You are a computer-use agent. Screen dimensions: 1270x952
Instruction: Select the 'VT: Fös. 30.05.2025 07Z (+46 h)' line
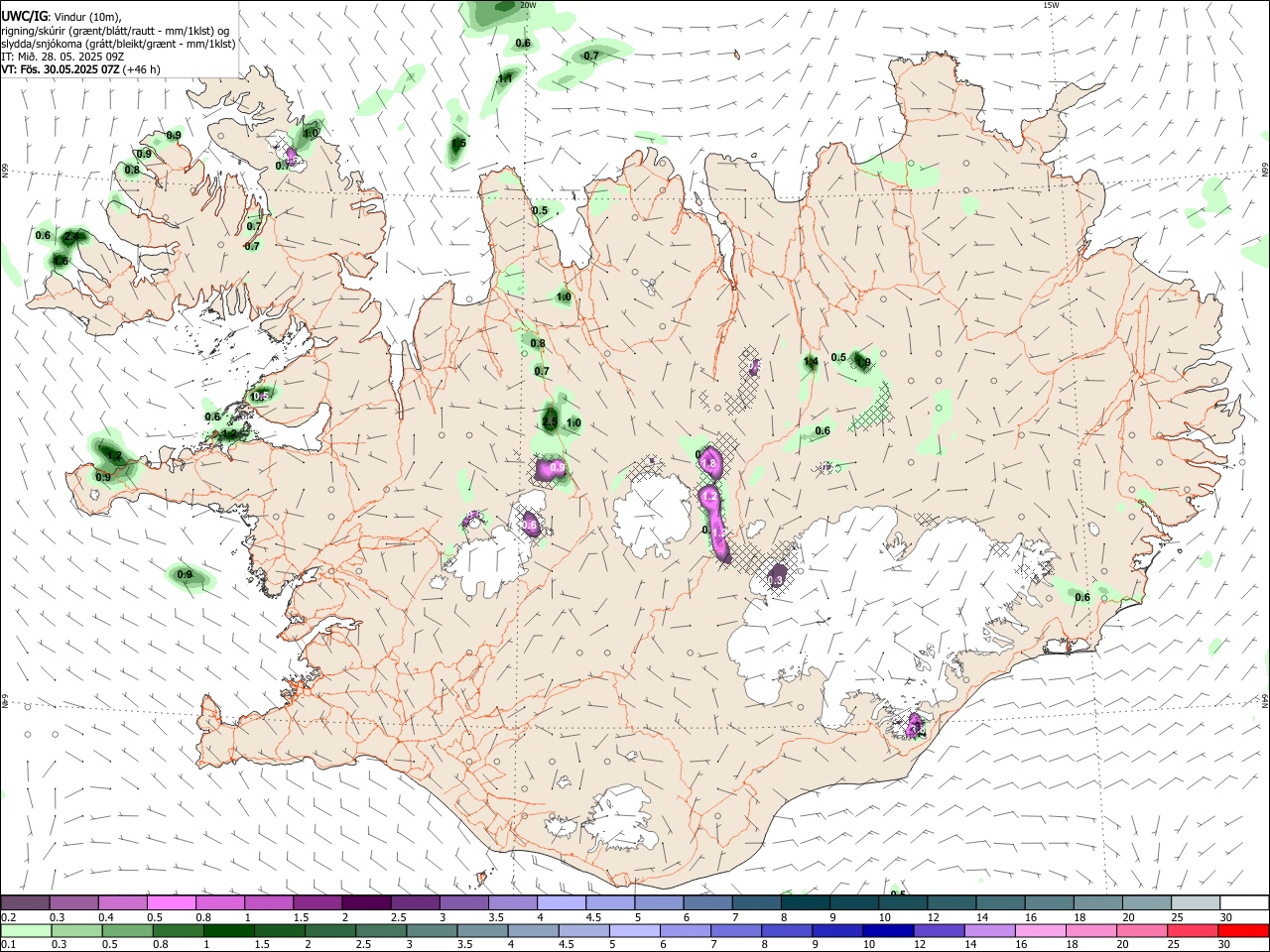[80, 69]
